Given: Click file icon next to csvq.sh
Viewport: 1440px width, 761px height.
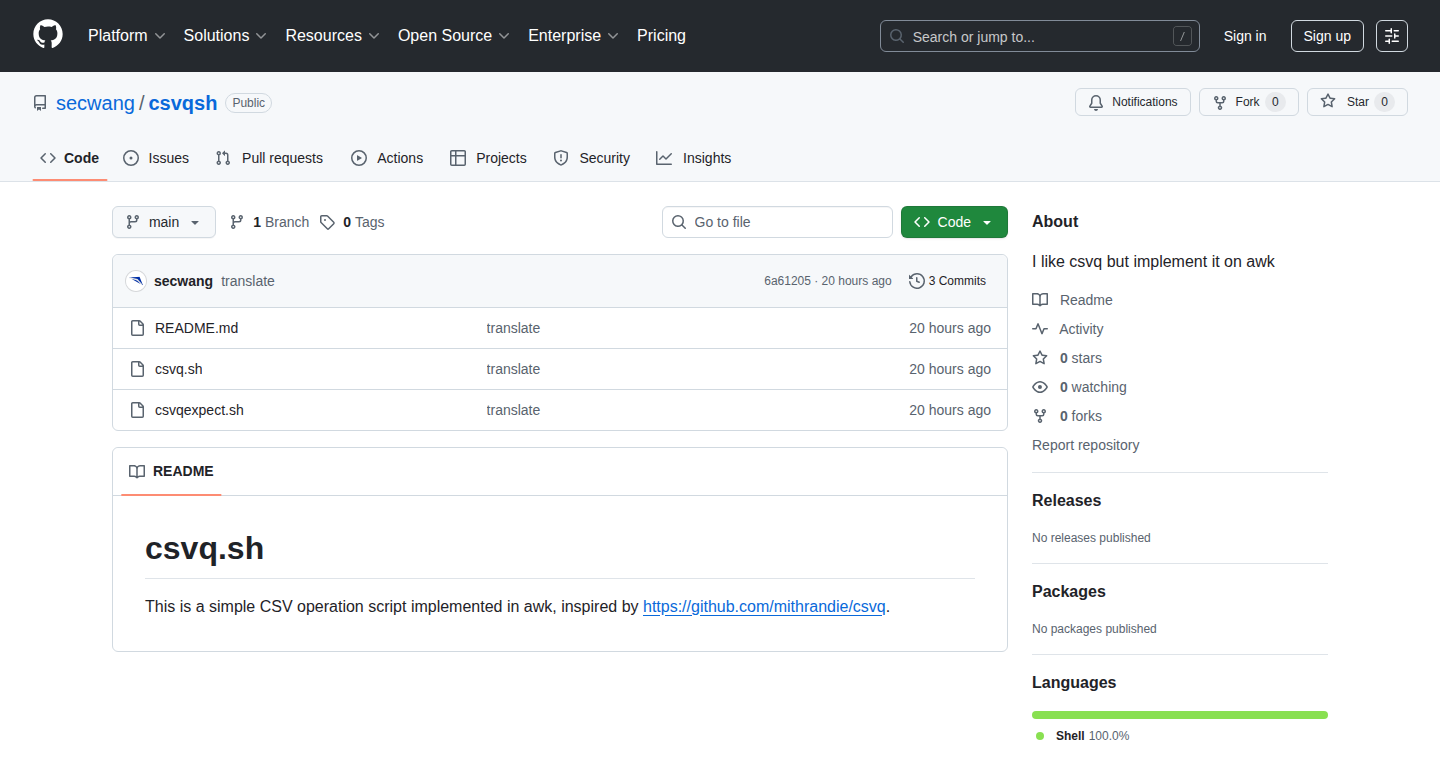Looking at the screenshot, I should click(x=138, y=369).
